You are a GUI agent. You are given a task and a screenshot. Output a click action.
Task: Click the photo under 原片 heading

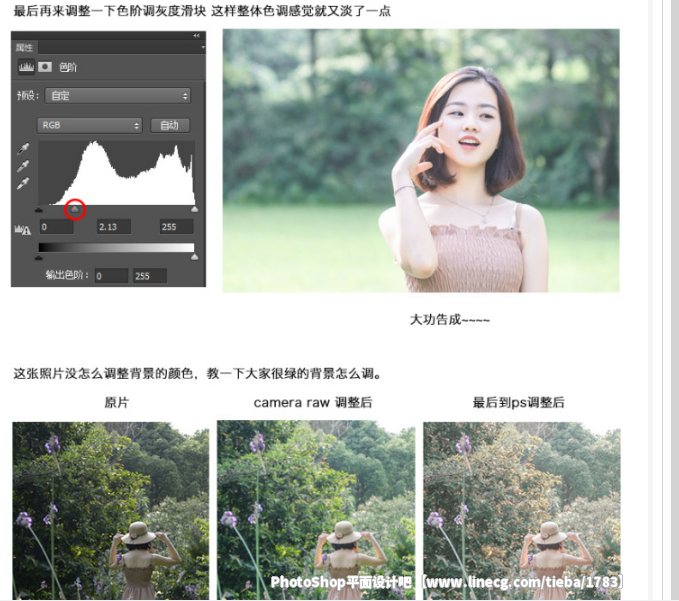pos(110,511)
